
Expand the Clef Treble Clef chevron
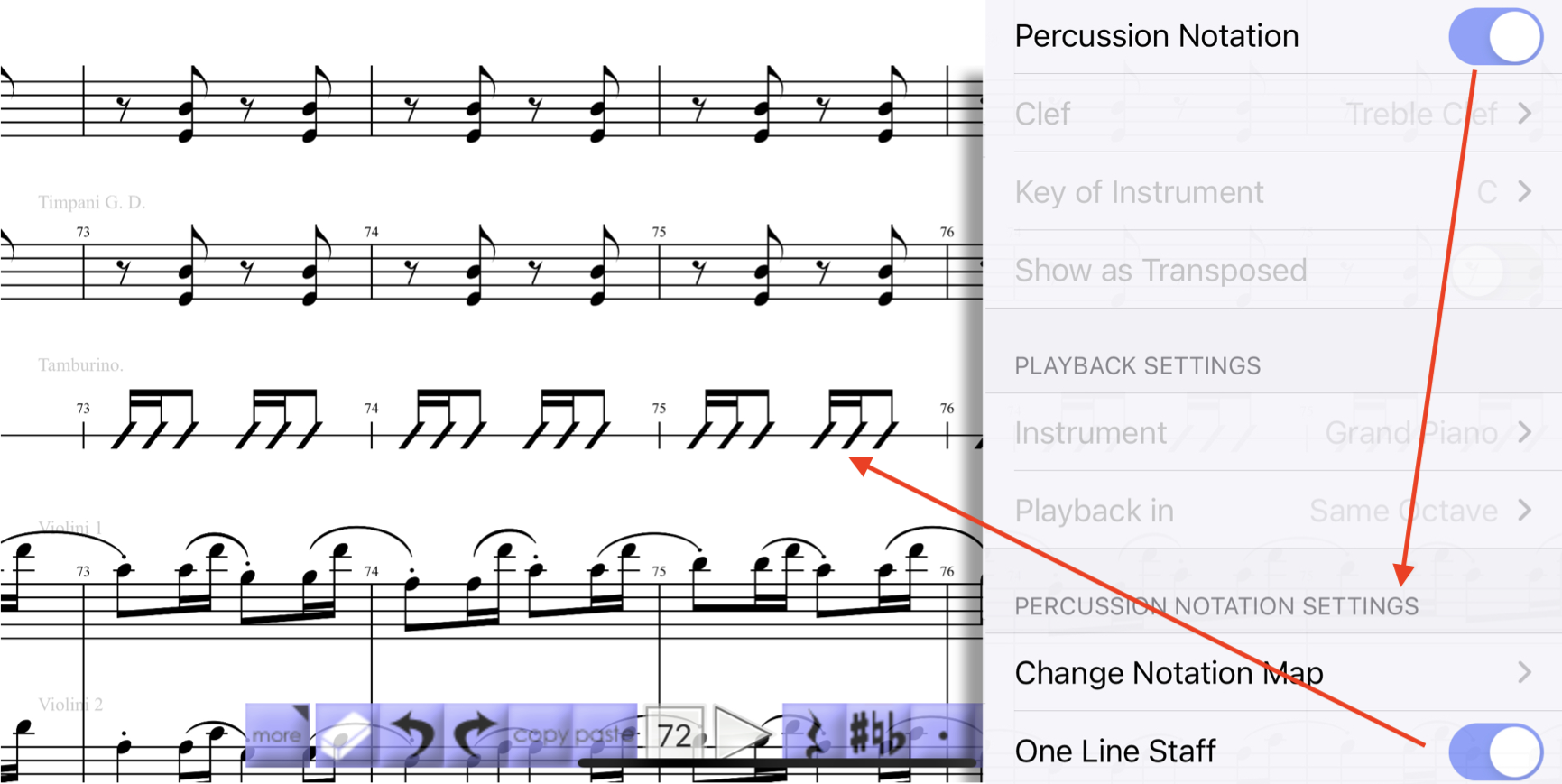click(1524, 114)
